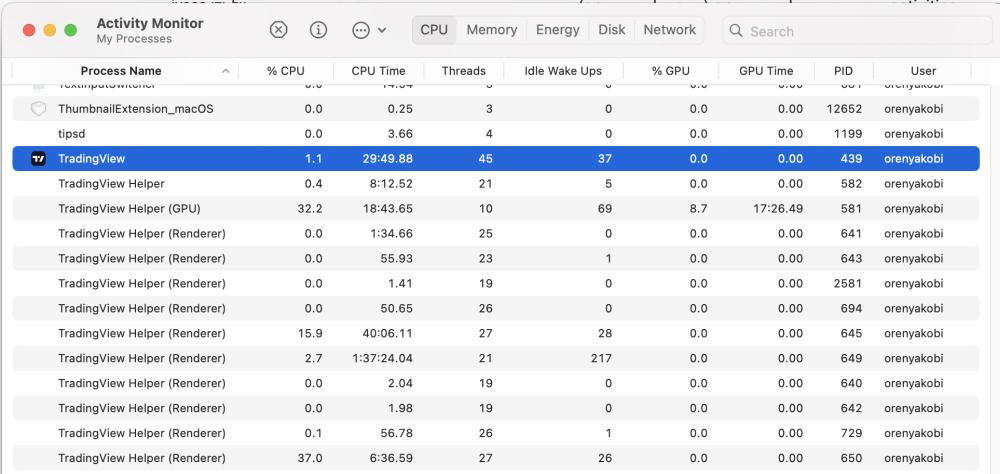Toggle sort arrow in Process Name header
The width and height of the screenshot is (1000, 474).
tap(225, 71)
